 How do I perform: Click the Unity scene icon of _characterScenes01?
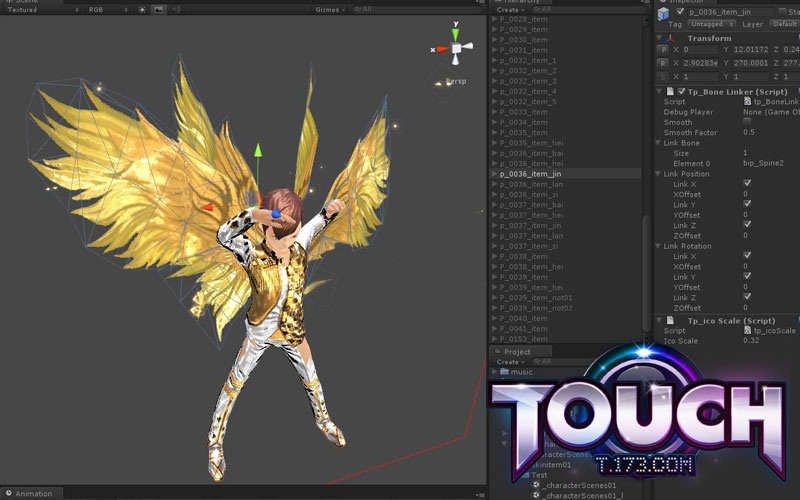click(x=536, y=485)
